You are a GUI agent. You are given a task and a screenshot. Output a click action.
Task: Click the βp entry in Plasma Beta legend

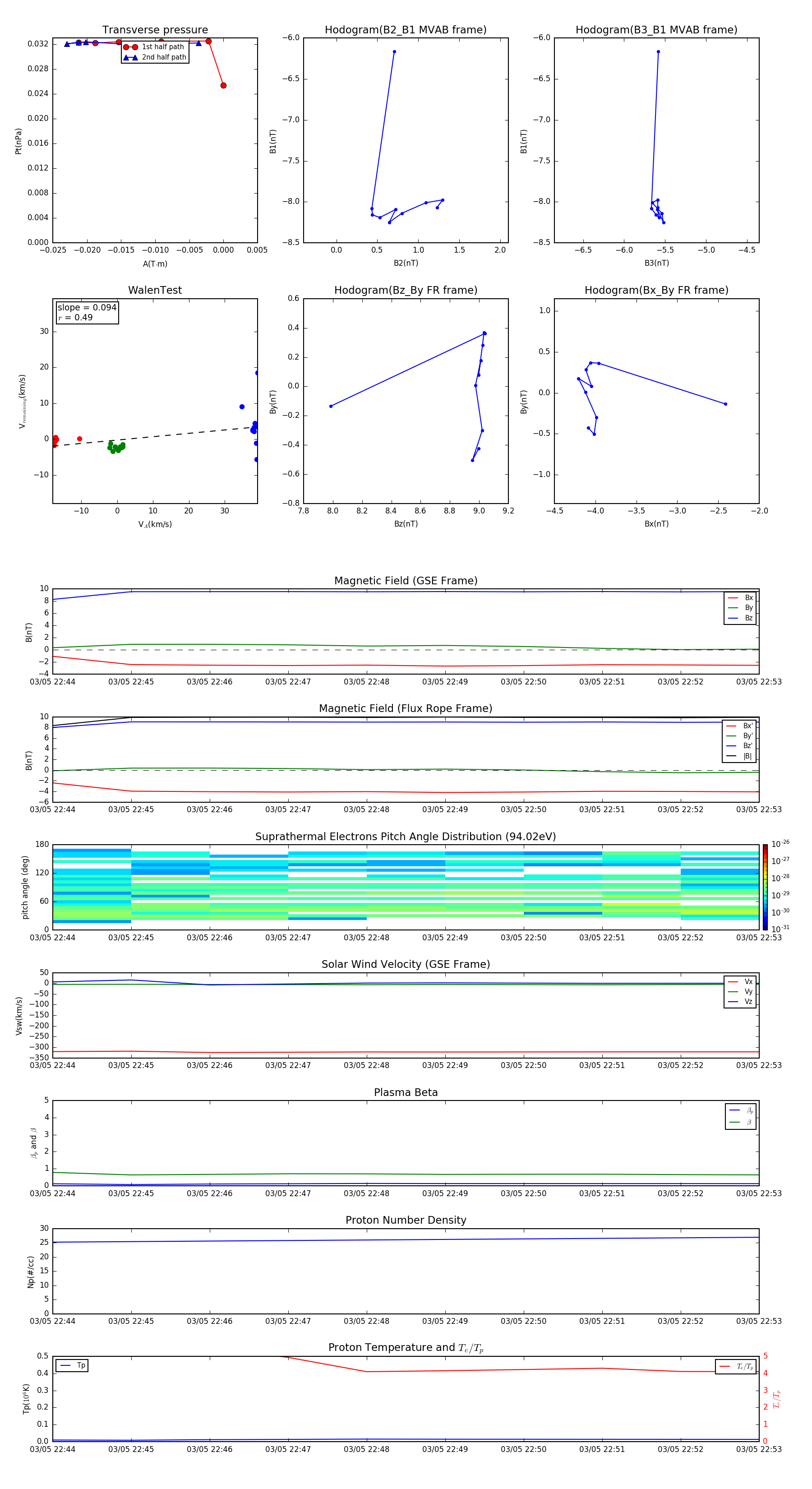[x=741, y=1110]
